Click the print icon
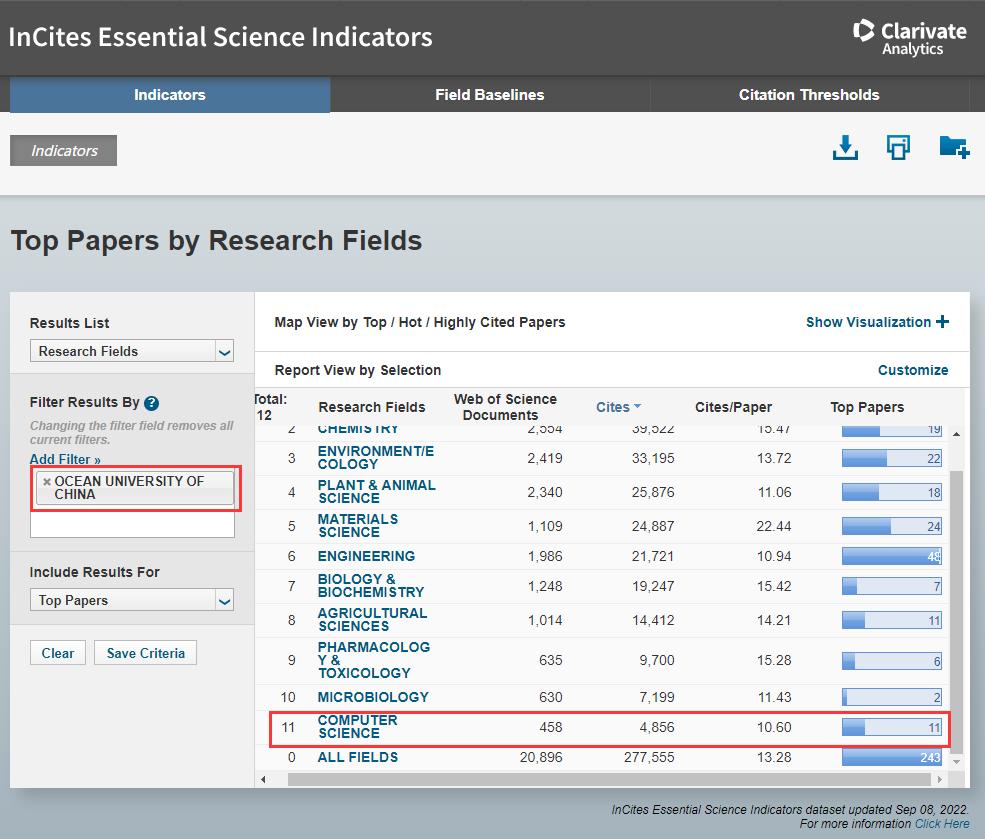 (898, 148)
